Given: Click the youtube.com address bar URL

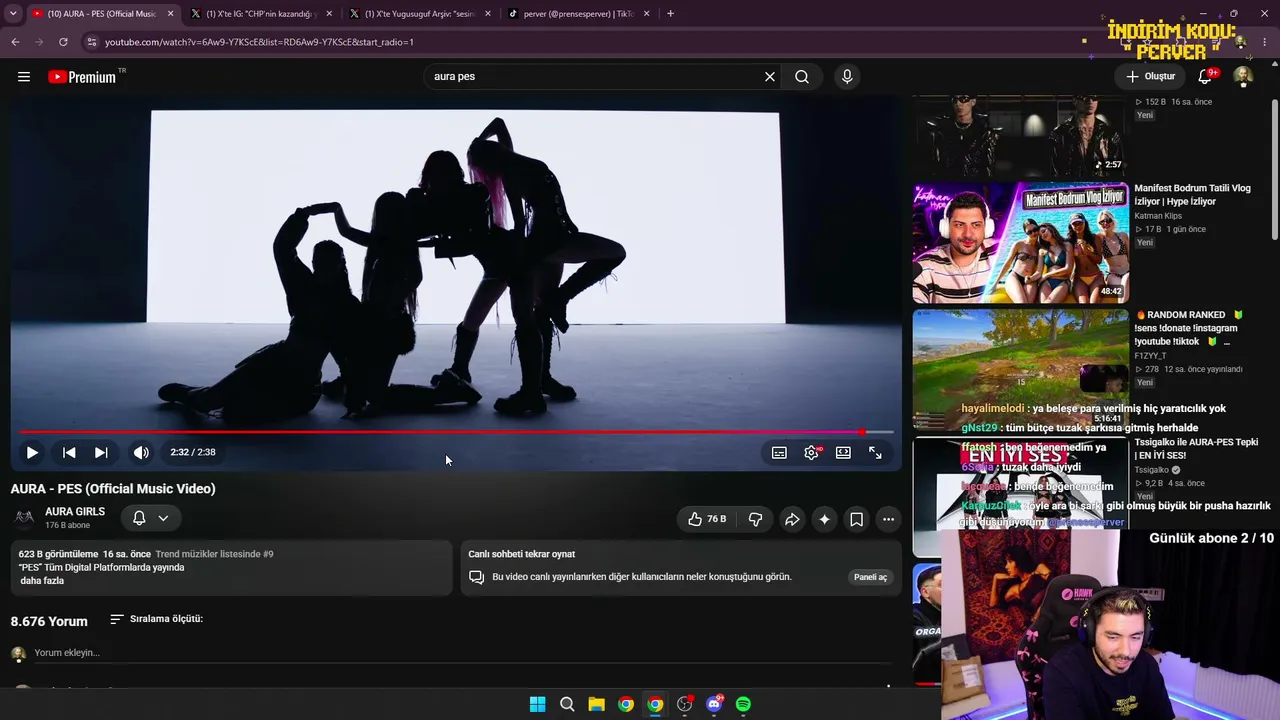Looking at the screenshot, I should [259, 42].
